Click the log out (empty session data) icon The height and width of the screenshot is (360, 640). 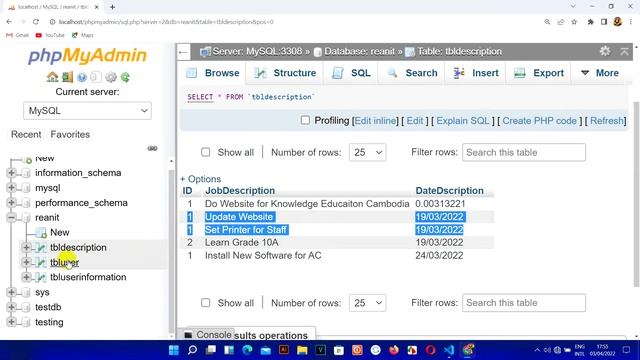67,77
